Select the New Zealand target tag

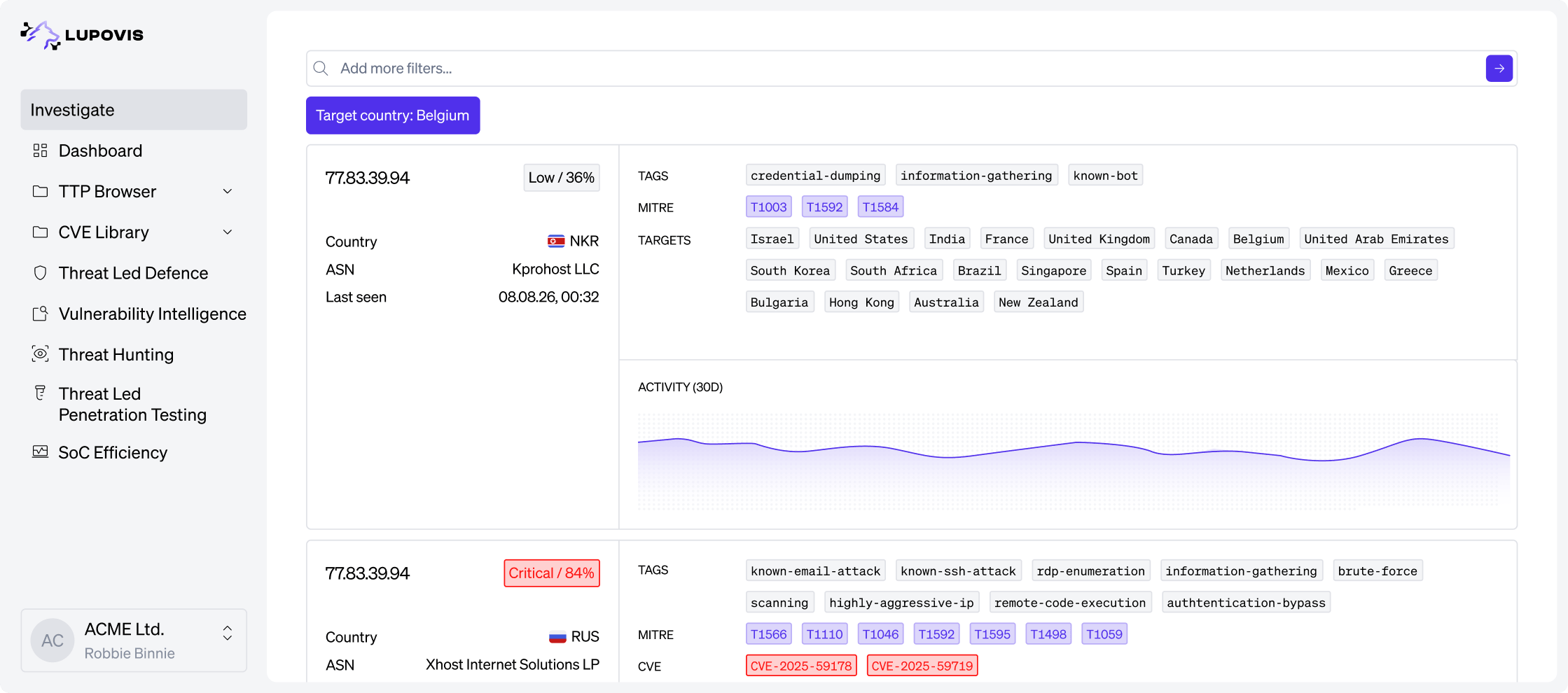1039,302
